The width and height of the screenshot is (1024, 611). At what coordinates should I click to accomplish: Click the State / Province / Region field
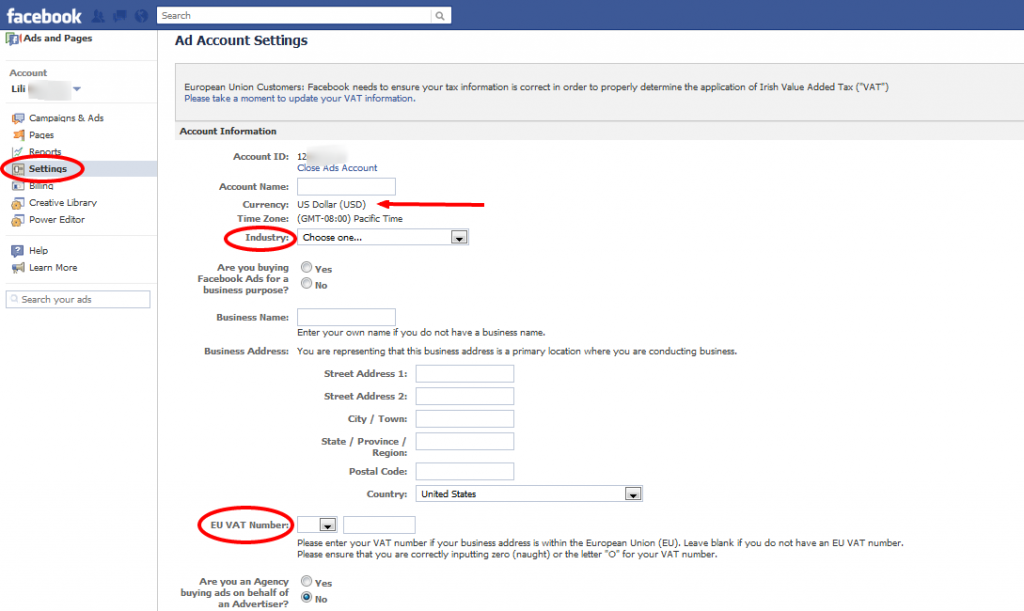coord(465,442)
